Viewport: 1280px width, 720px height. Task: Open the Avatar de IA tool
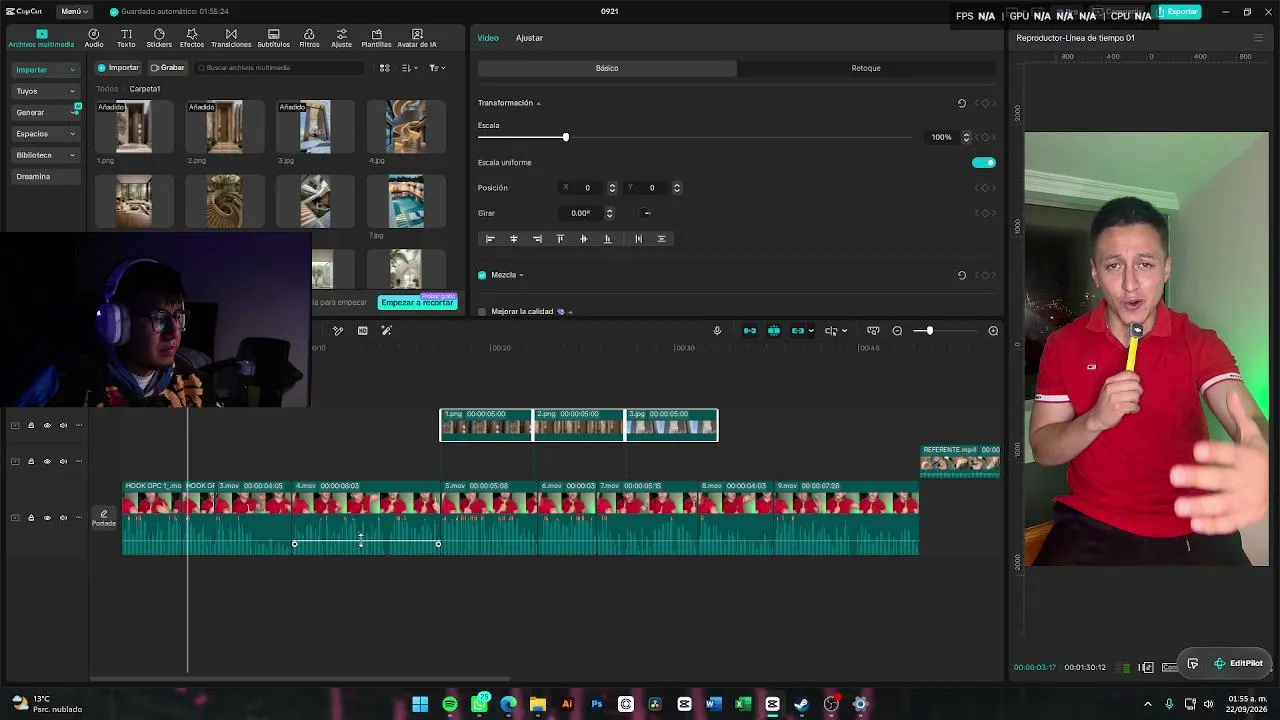[x=417, y=38]
